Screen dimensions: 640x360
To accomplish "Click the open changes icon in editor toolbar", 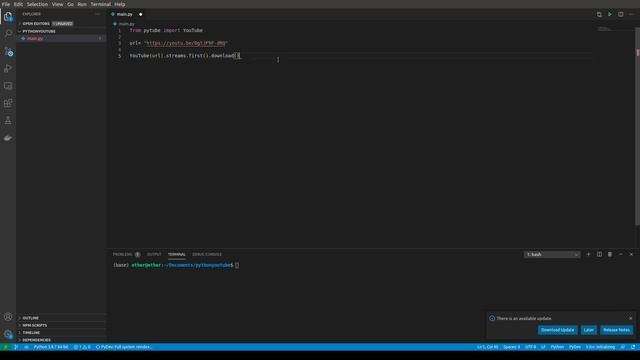I will 599,14.
